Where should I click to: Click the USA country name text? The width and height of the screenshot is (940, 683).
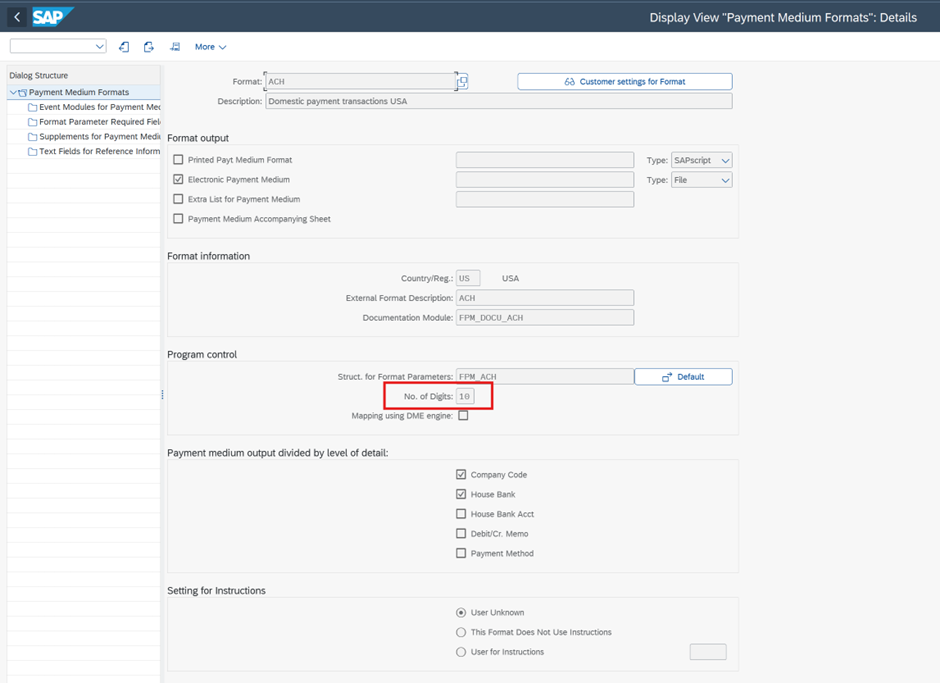pyautogui.click(x=510, y=278)
